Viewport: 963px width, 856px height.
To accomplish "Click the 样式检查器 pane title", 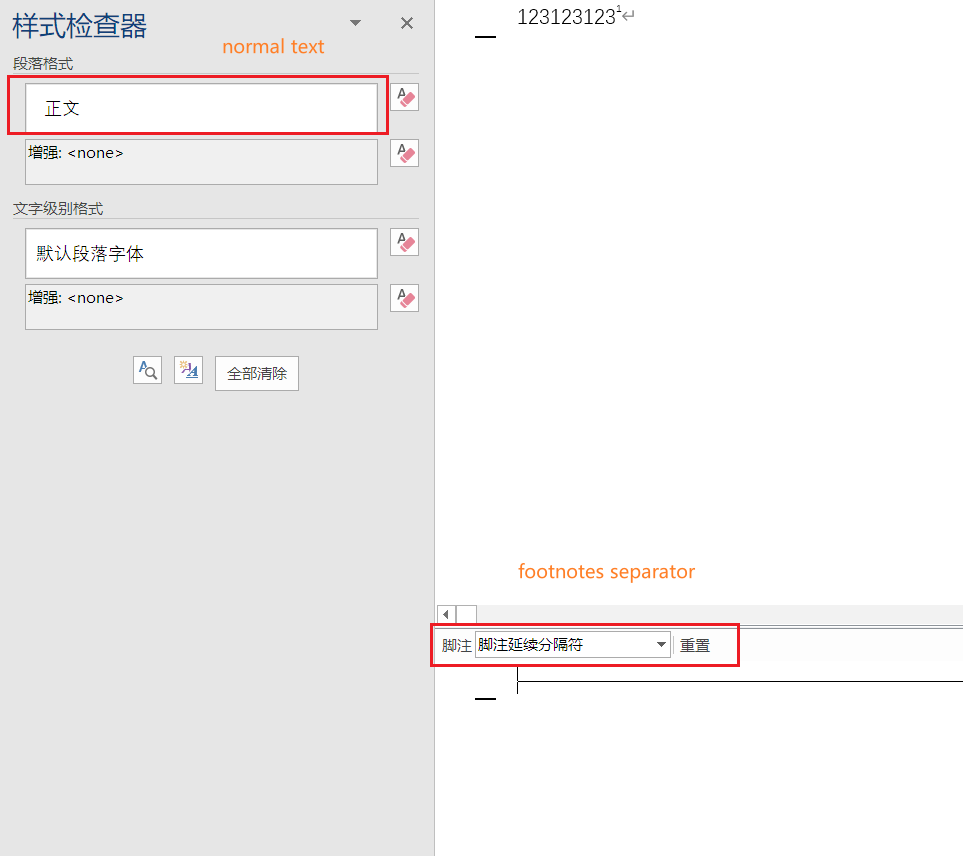I will [x=80, y=26].
